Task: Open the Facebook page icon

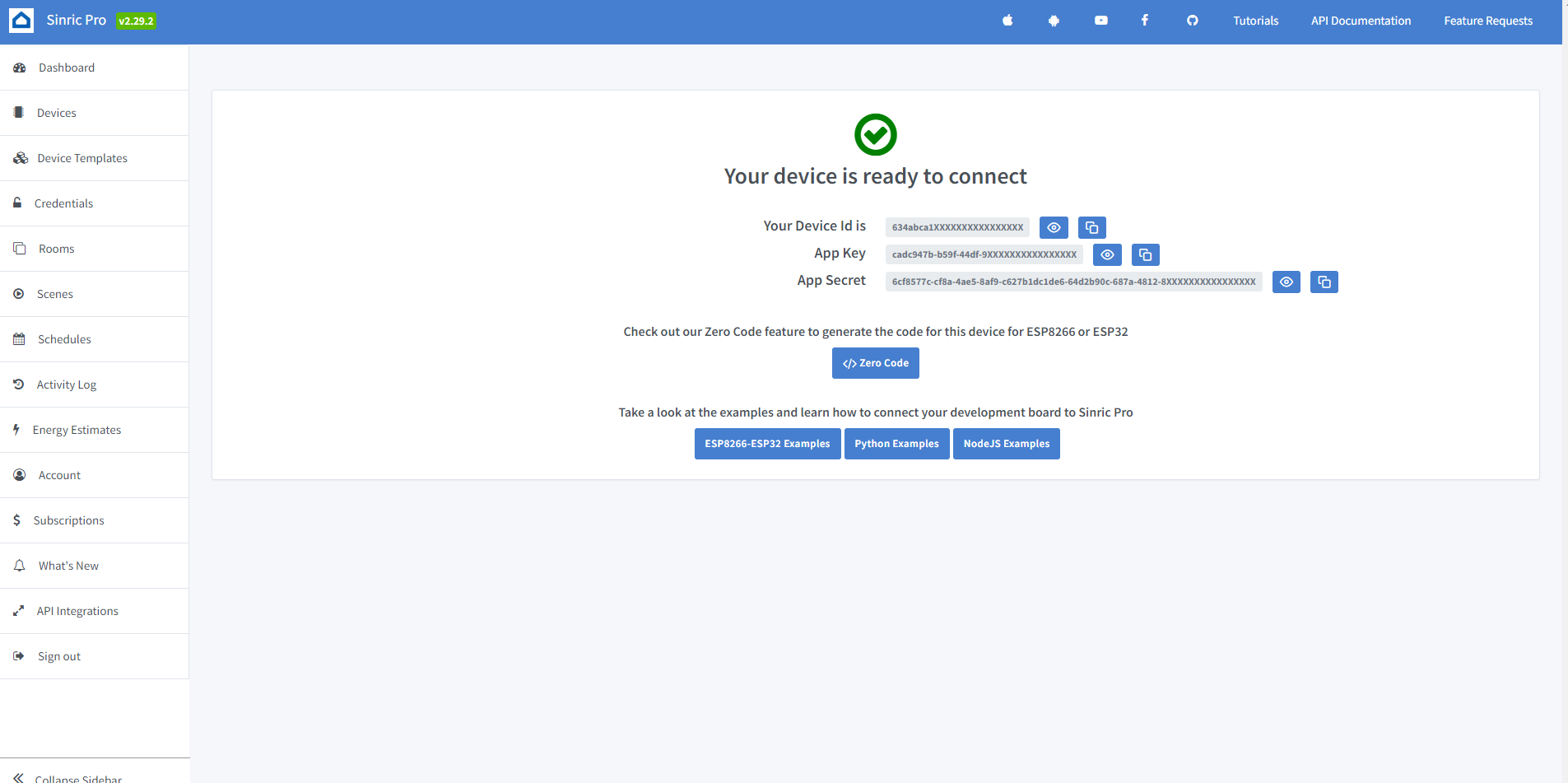Action: pyautogui.click(x=1145, y=21)
